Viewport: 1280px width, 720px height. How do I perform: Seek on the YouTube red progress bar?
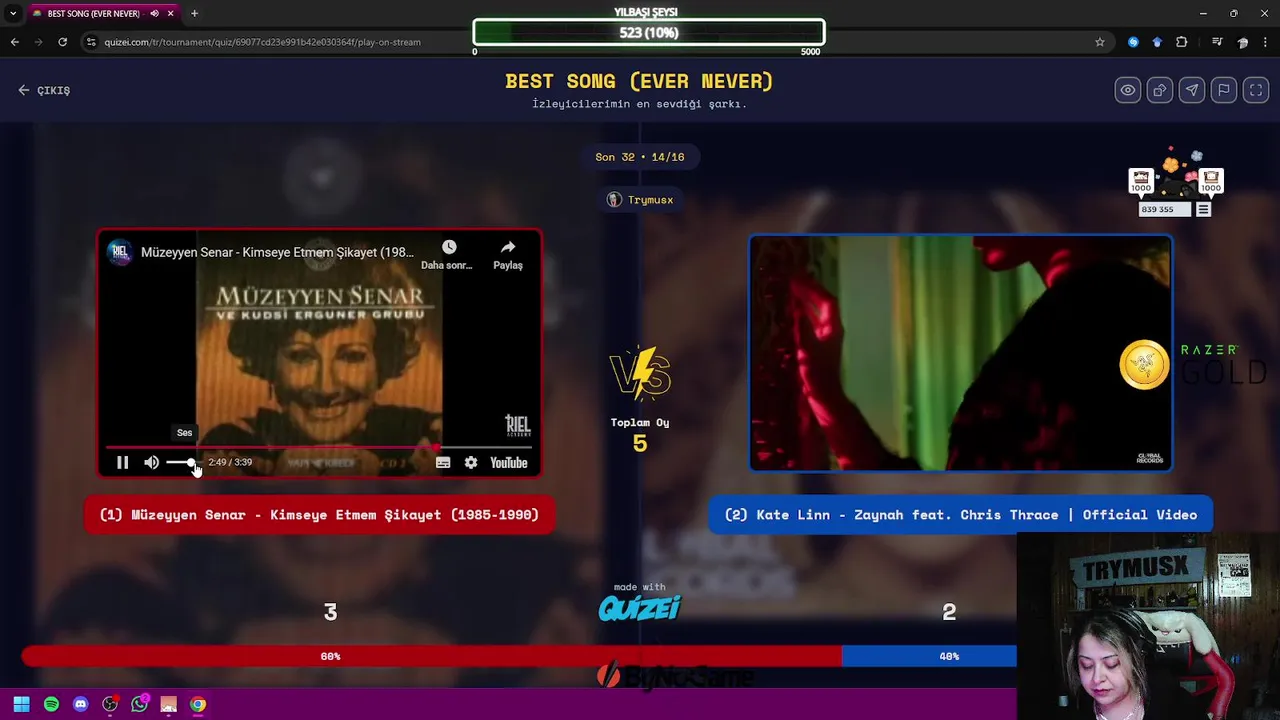318,447
